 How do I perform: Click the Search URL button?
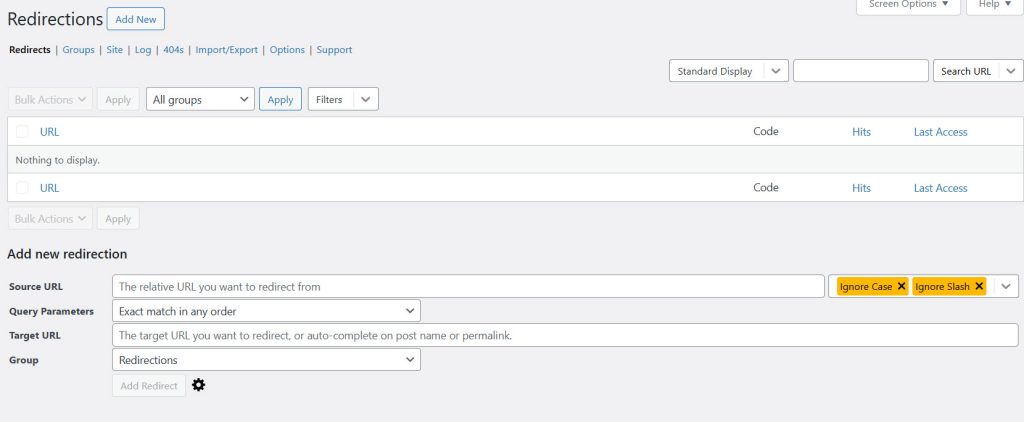pyautogui.click(x=966, y=71)
